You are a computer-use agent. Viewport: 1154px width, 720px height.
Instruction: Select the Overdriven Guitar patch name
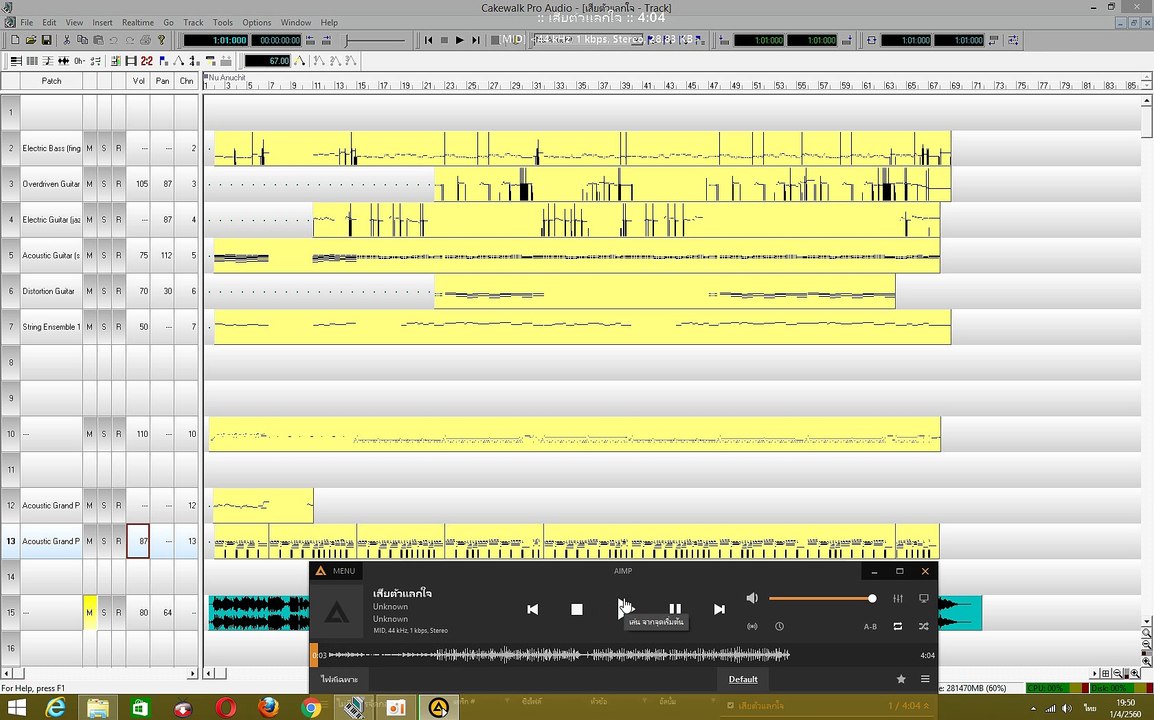pyautogui.click(x=51, y=184)
